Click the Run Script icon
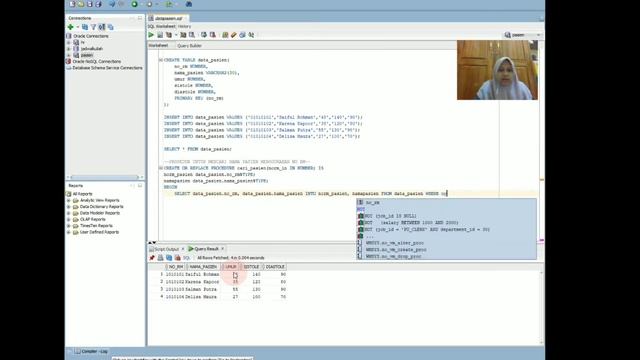 click(160, 35)
